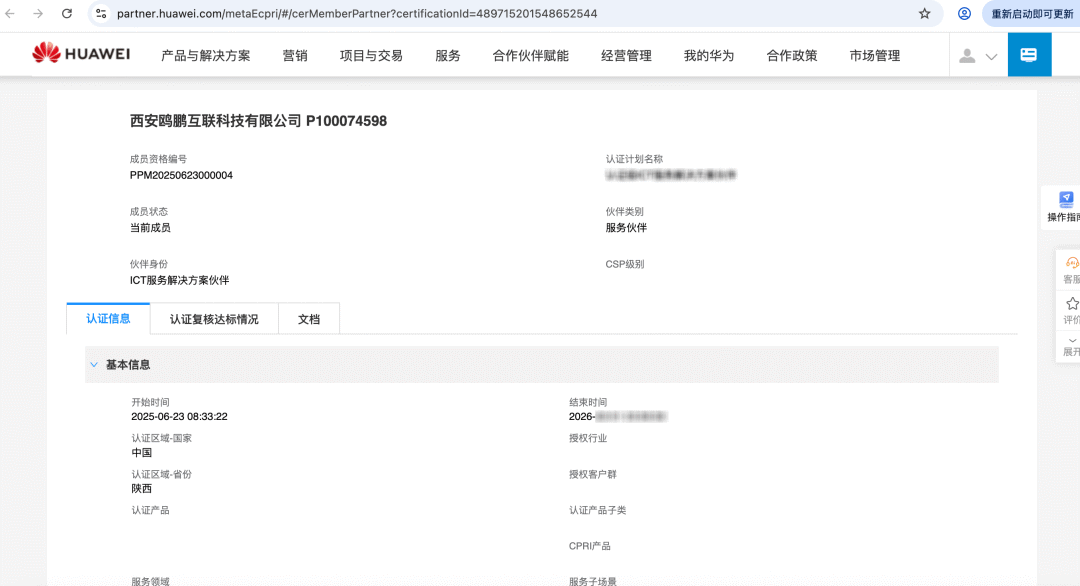Click the browser forward arrow
The image size is (1080, 586).
tap(38, 14)
